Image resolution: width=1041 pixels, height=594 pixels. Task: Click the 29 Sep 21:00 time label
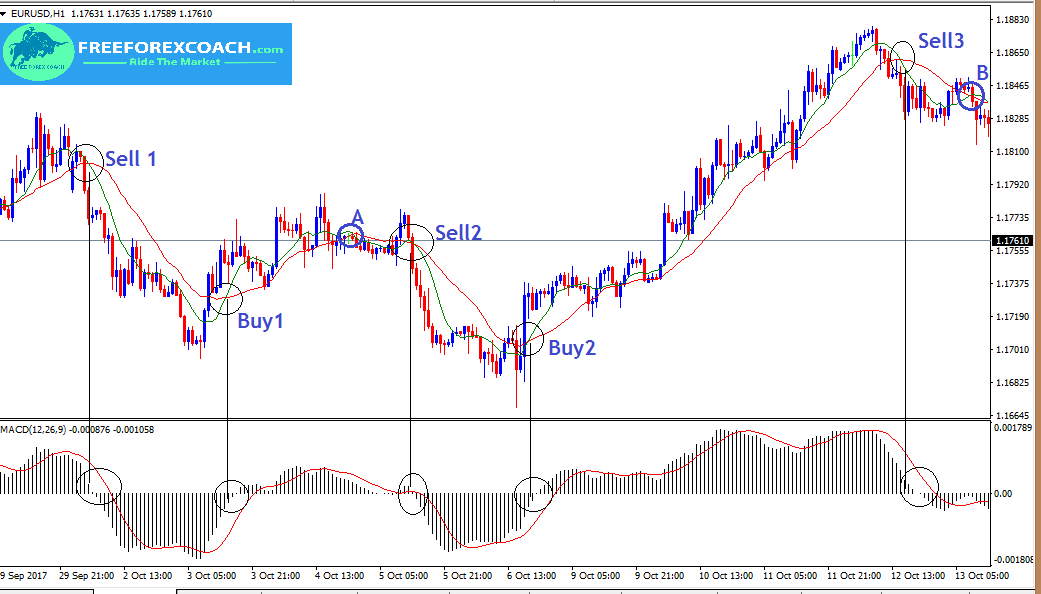click(x=88, y=576)
